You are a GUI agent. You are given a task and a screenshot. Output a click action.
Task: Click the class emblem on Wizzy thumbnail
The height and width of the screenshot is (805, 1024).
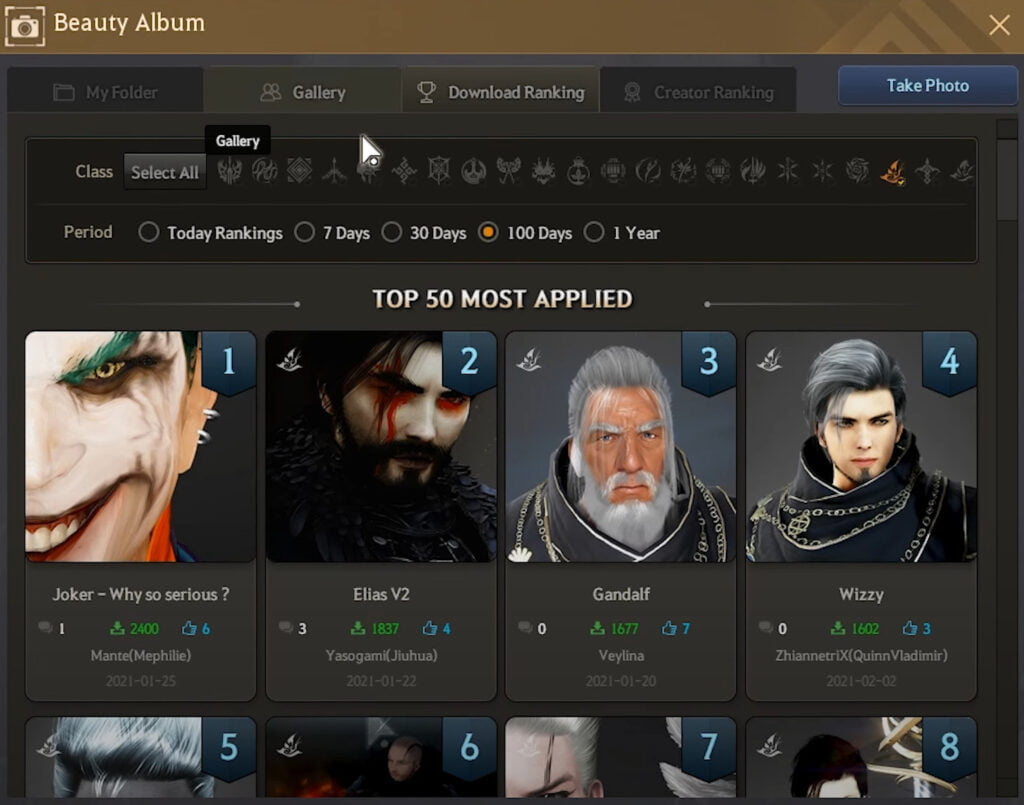[x=769, y=359]
